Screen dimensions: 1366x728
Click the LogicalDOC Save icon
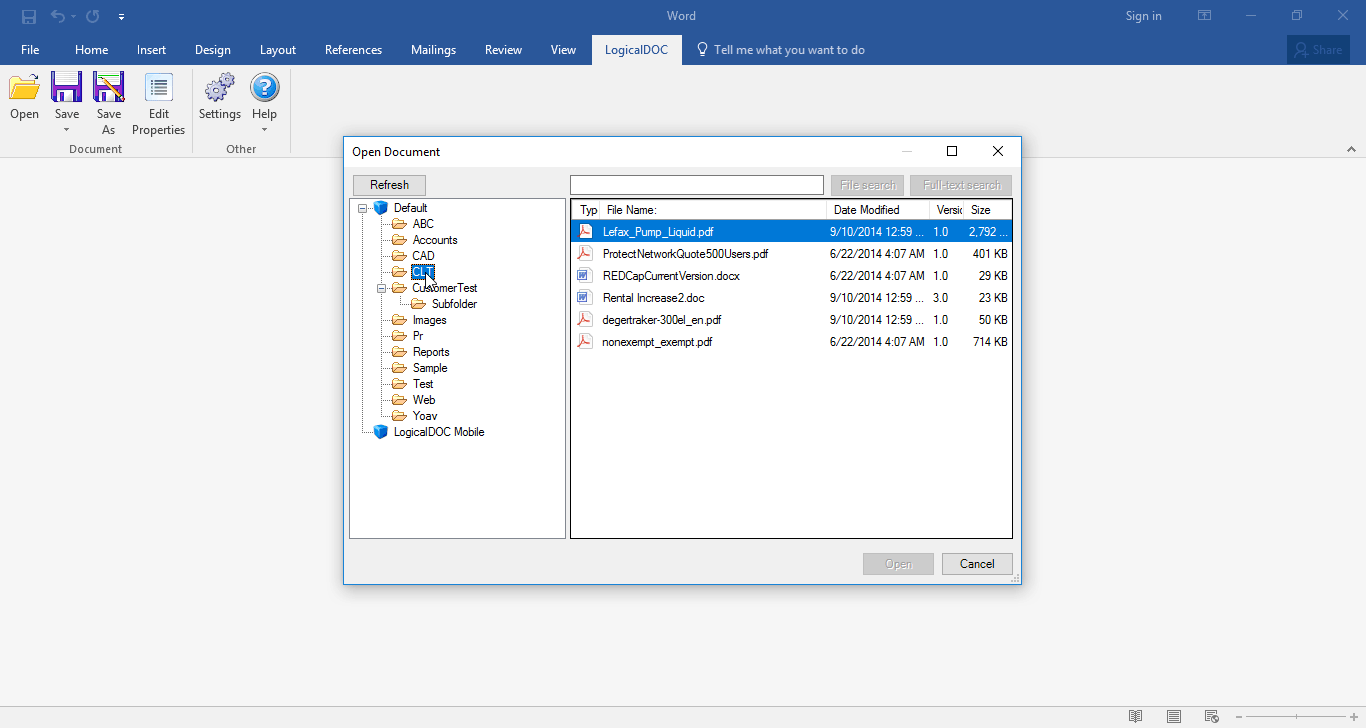point(66,88)
